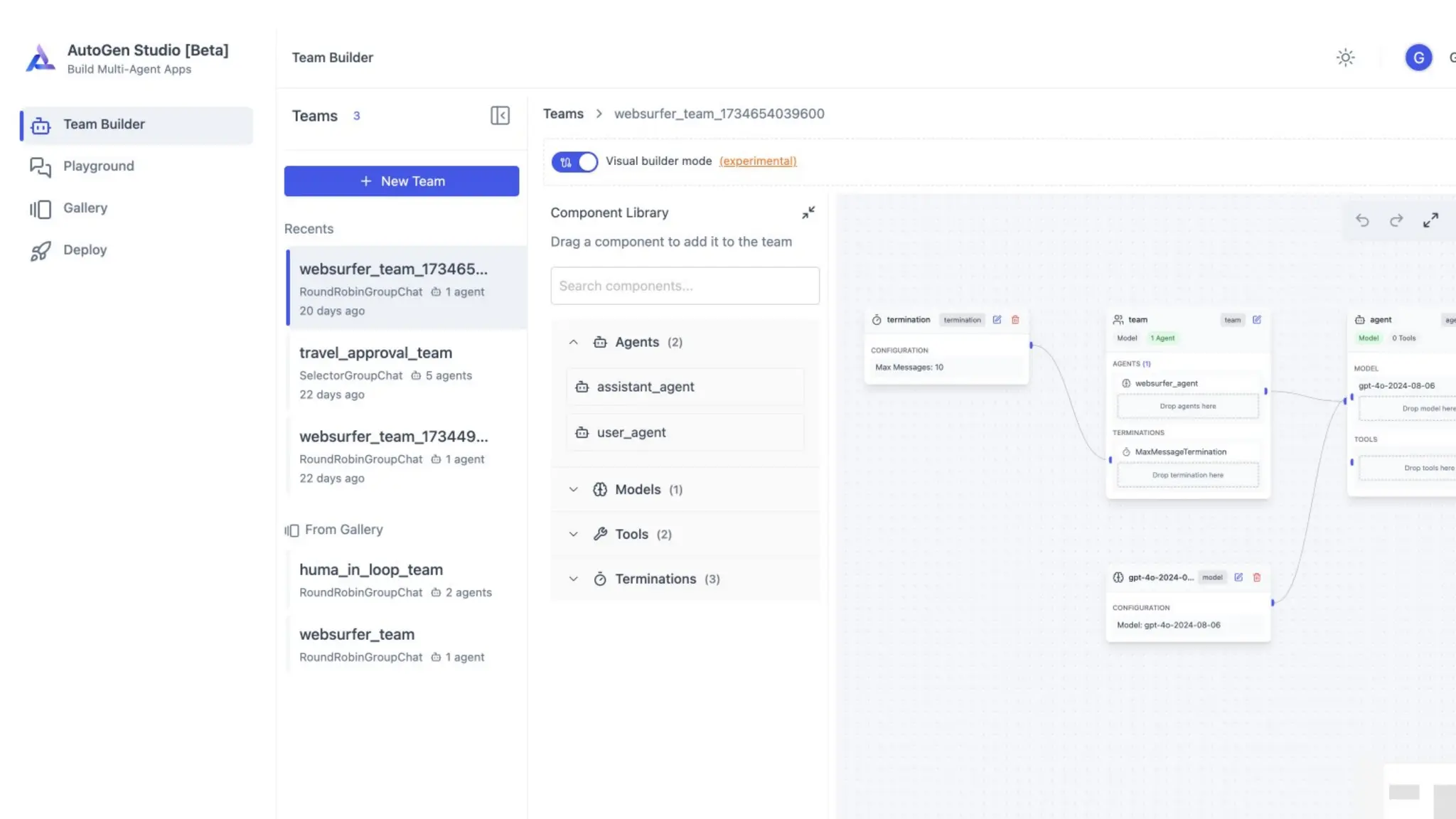Viewport: 1456px width, 819px height.
Task: Create a New Team
Action: pyautogui.click(x=402, y=181)
